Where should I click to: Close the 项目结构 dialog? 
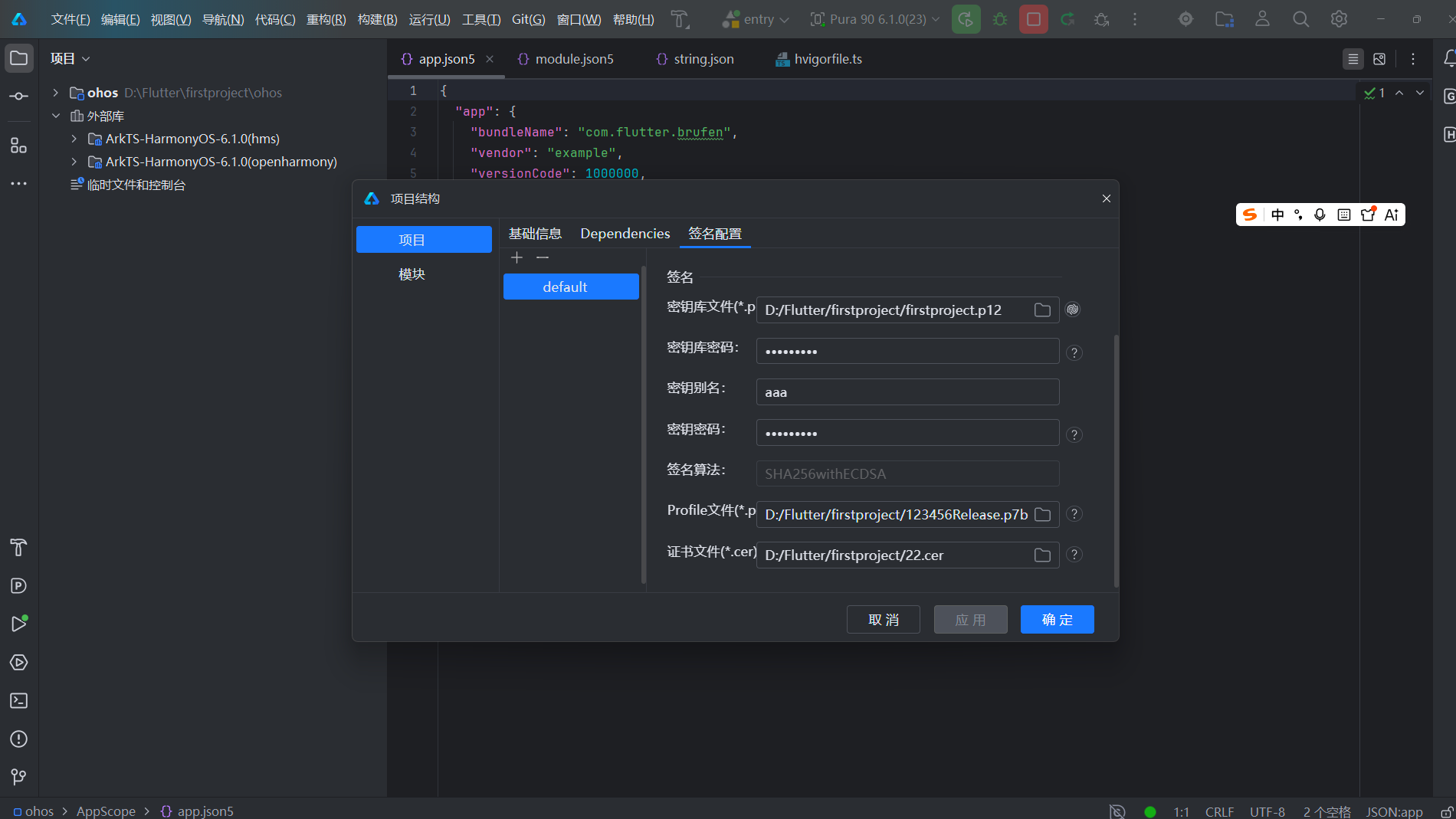click(1107, 198)
